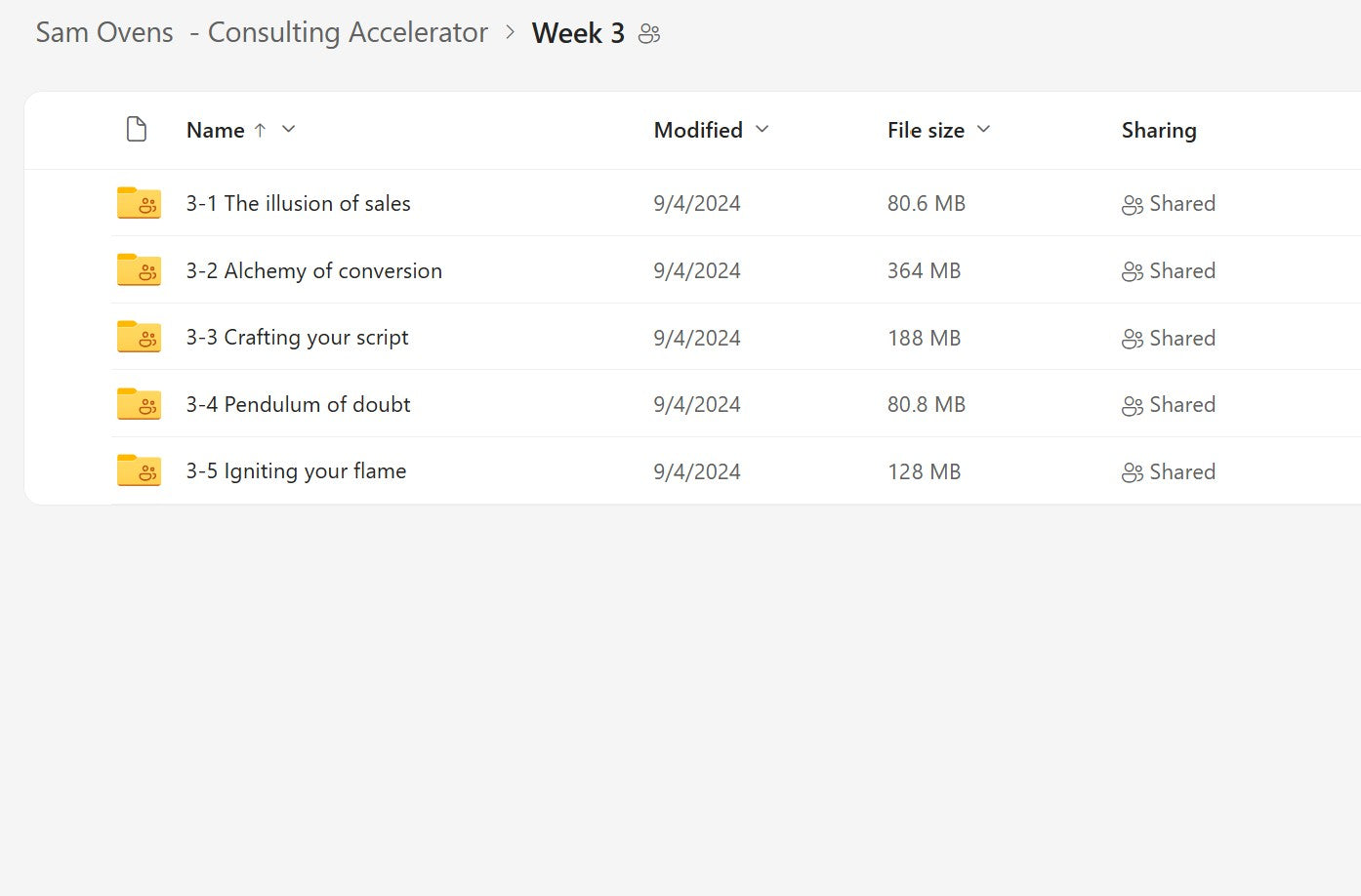Click Shared status for 3-4 Pendulum of doubt
This screenshot has width=1361, height=896.
(x=1182, y=404)
